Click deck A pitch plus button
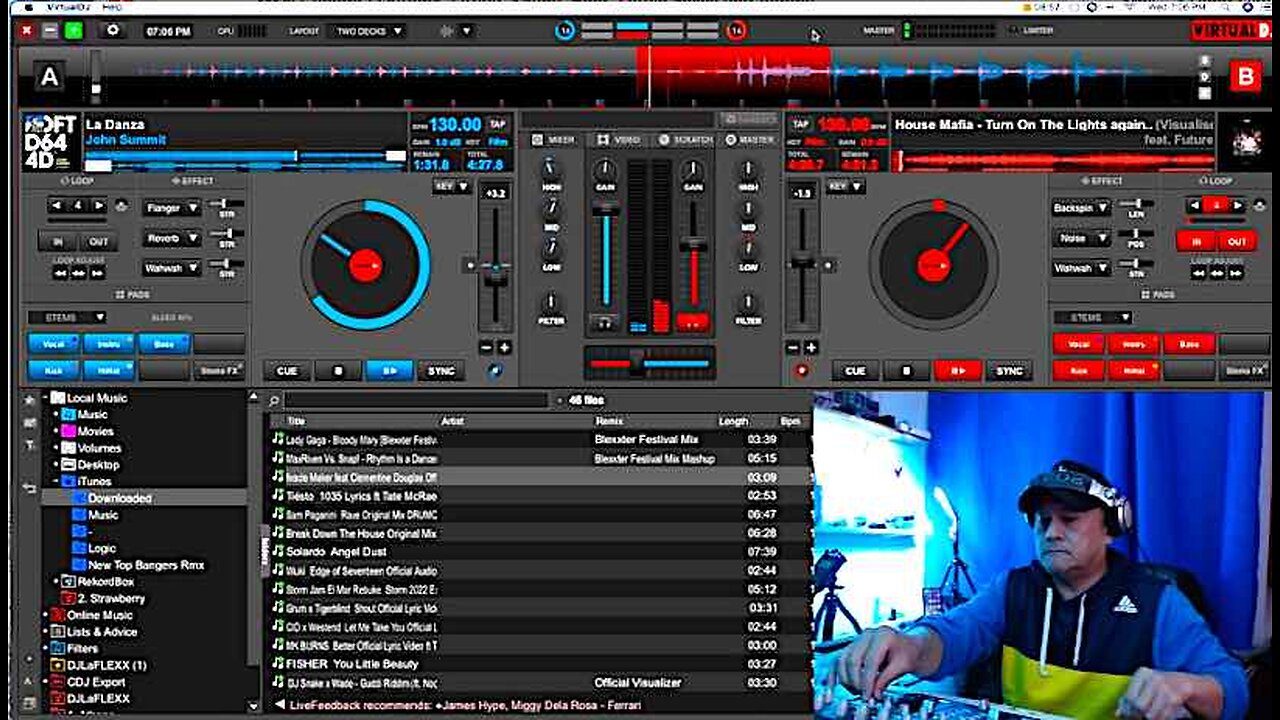Viewport: 1280px width, 720px height. coord(504,348)
